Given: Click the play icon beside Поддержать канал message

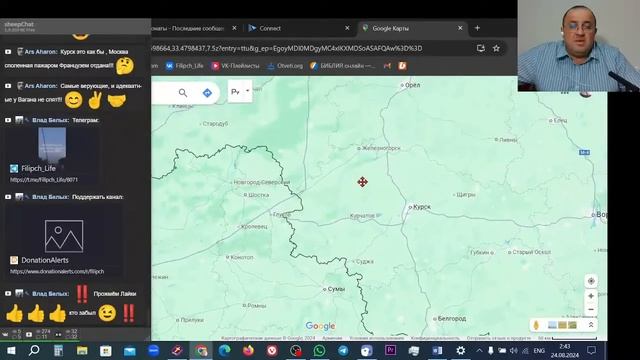Looking at the screenshot, I should [x=8, y=197].
